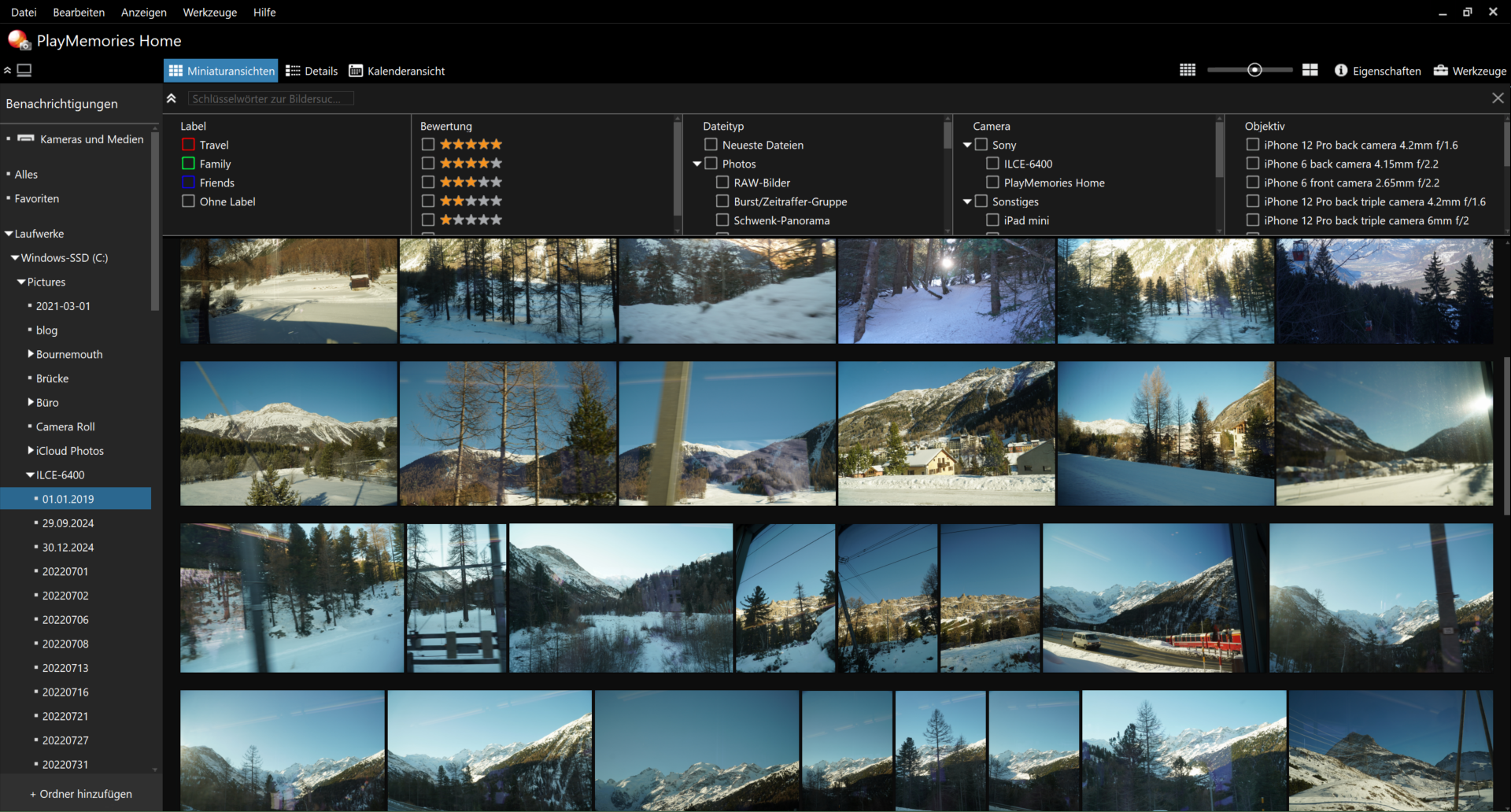
Task: Enable the RAW-Bilder file type filter
Action: [722, 183]
